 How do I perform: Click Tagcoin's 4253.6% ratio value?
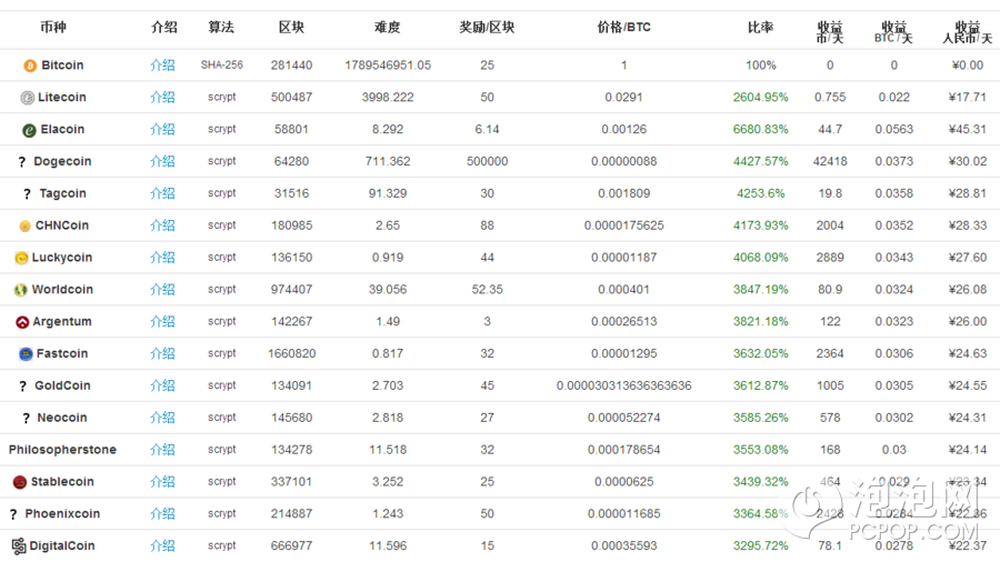point(760,193)
